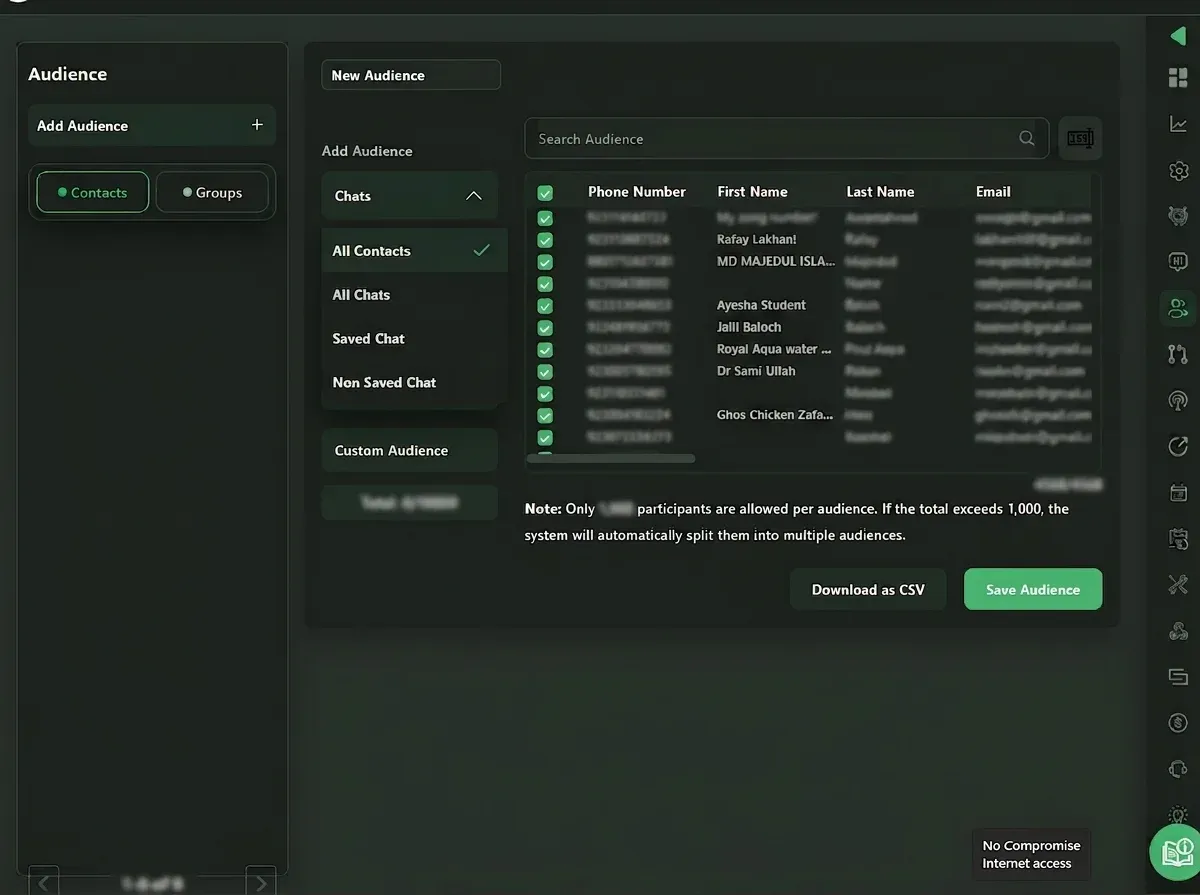1200x895 pixels.
Task: Click the Save Audience button
Action: pos(1033,590)
